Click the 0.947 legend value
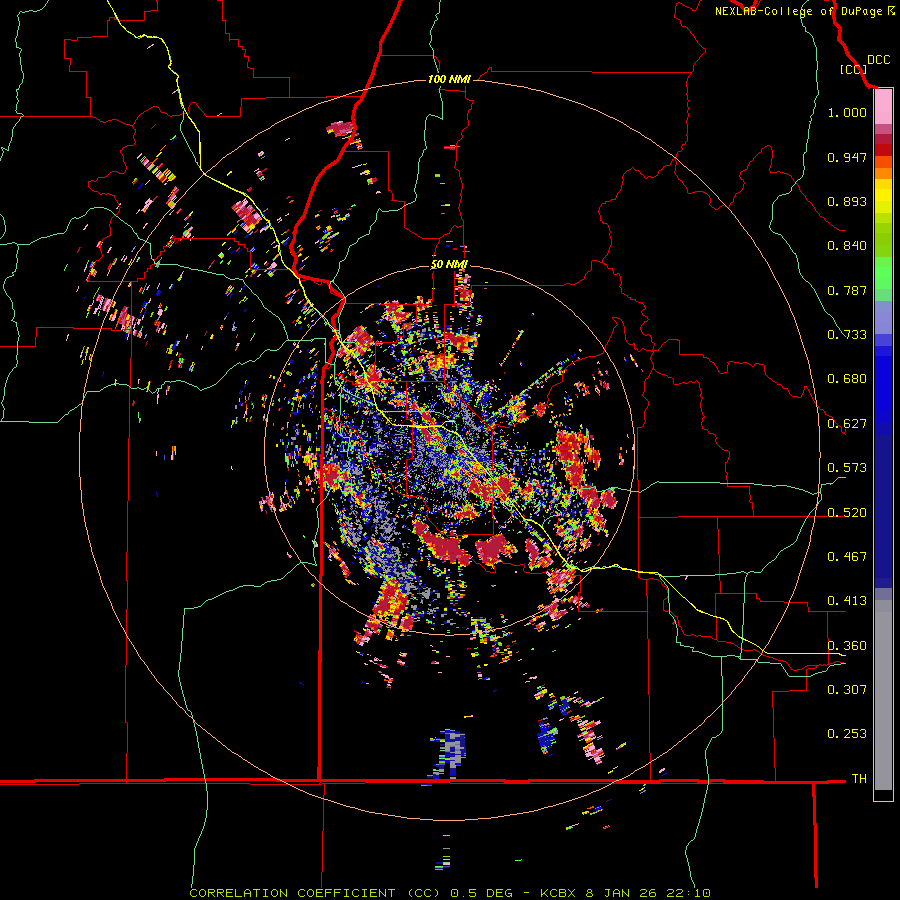 coord(847,157)
